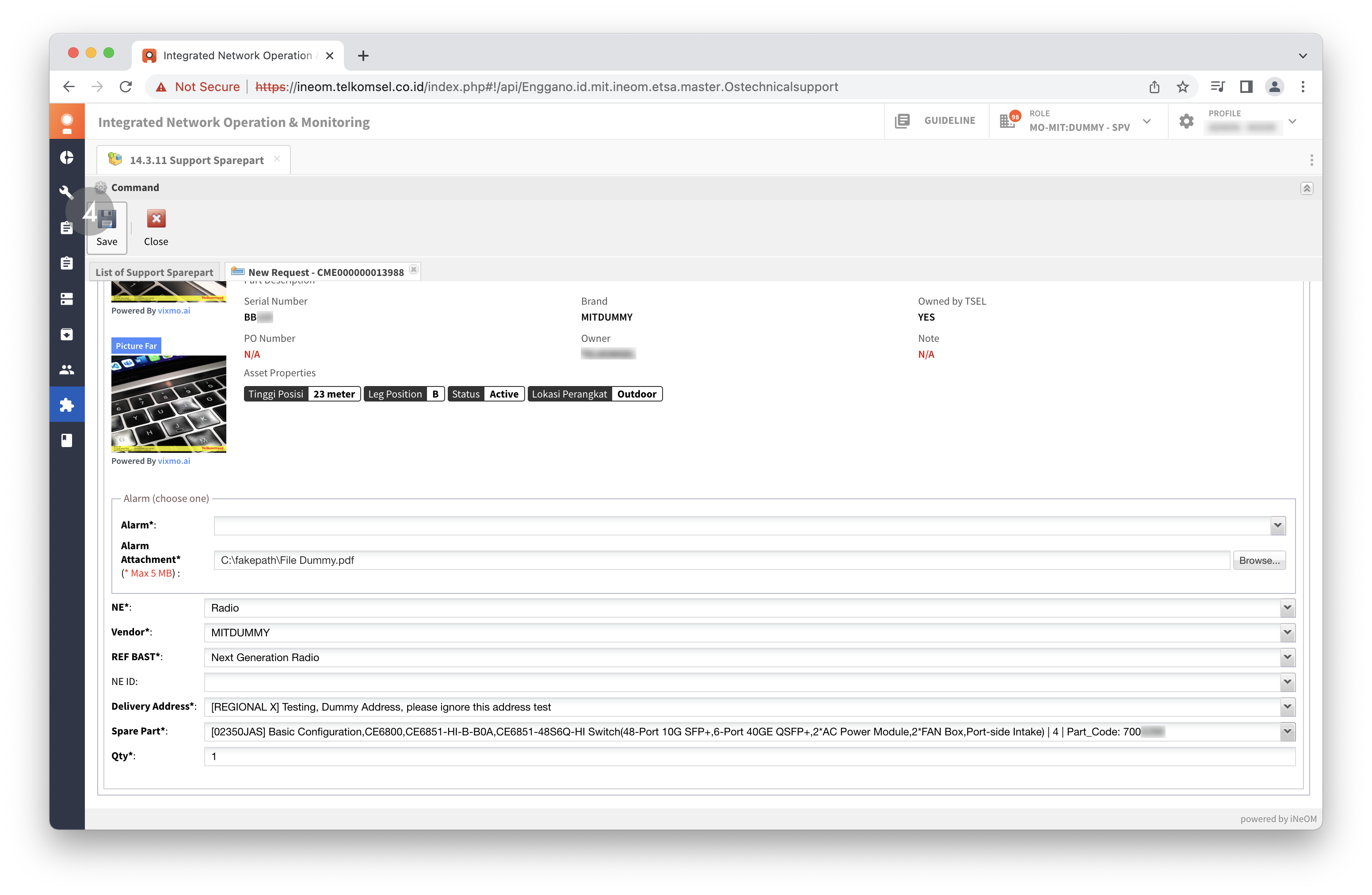Screen dimensions: 1372x895
Task: Select the puzzle piece sidebar icon
Action: (x=67, y=405)
